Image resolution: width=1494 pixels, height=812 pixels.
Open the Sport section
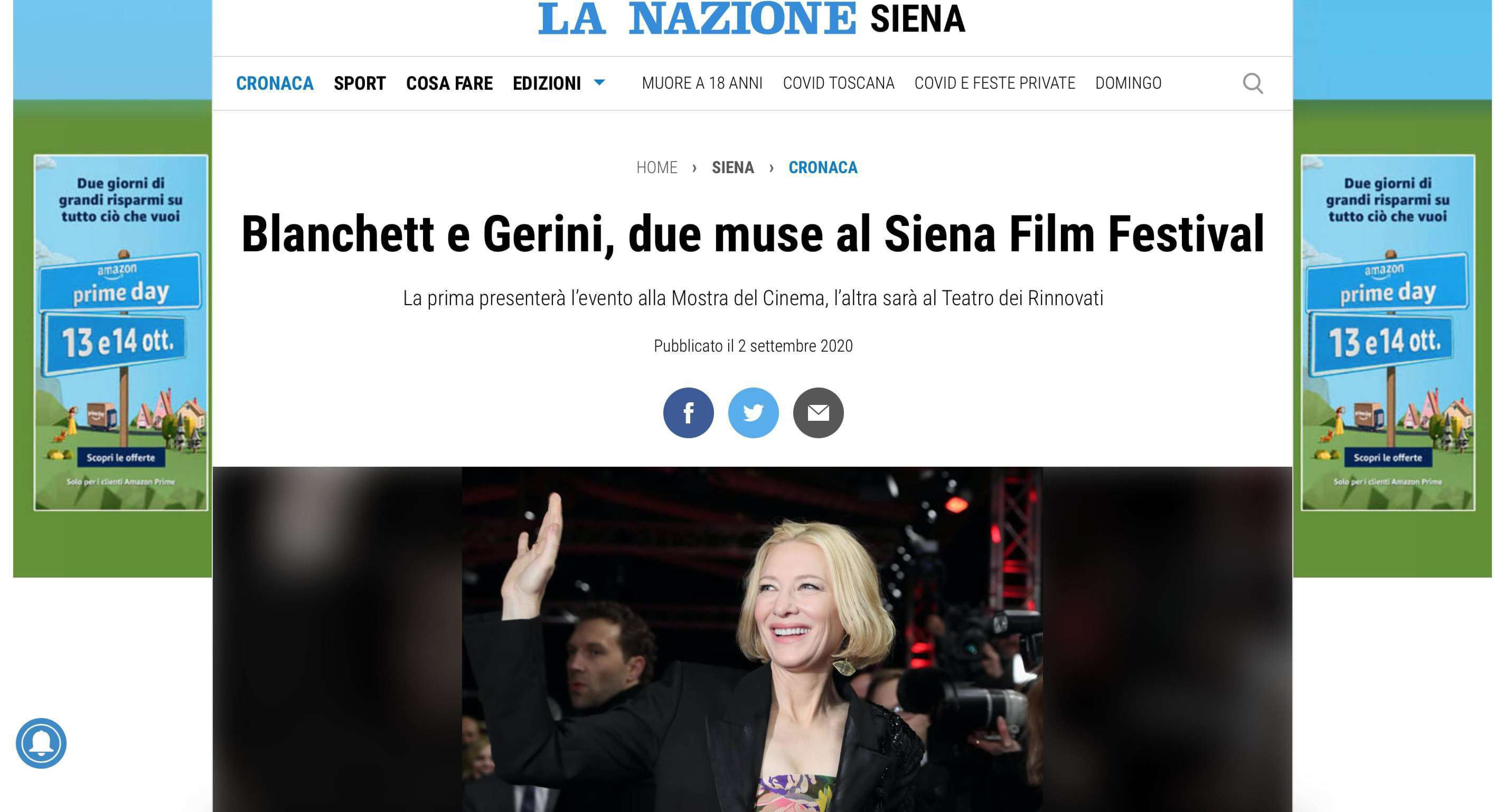pos(360,83)
